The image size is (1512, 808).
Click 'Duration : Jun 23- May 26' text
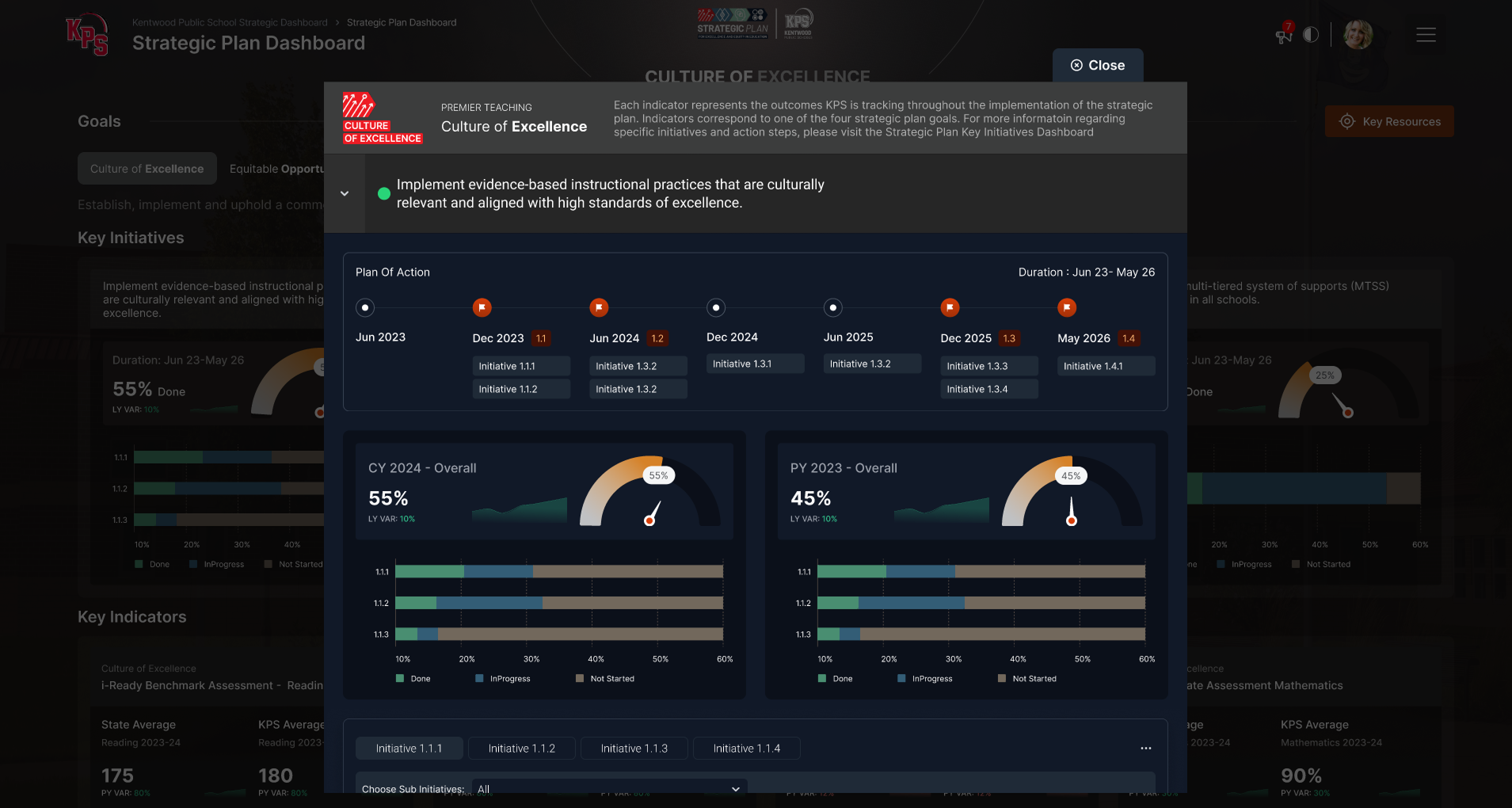point(1087,272)
